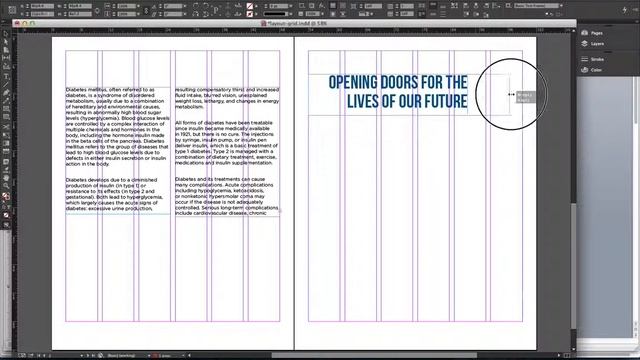
Task: Toggle the constrain width and height link
Action: pyautogui.click(x=97, y=10)
